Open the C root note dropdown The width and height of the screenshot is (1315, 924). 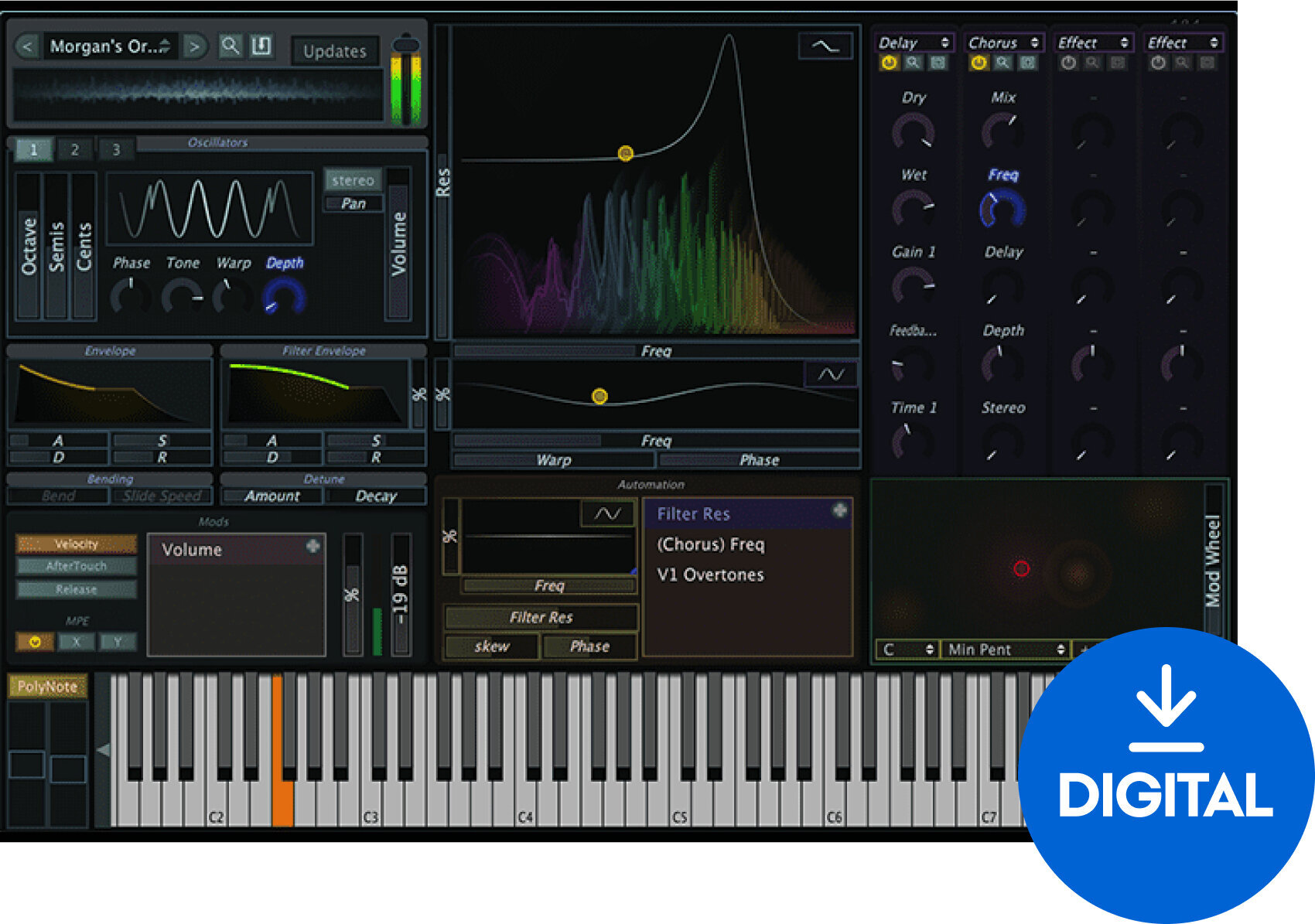(908, 650)
